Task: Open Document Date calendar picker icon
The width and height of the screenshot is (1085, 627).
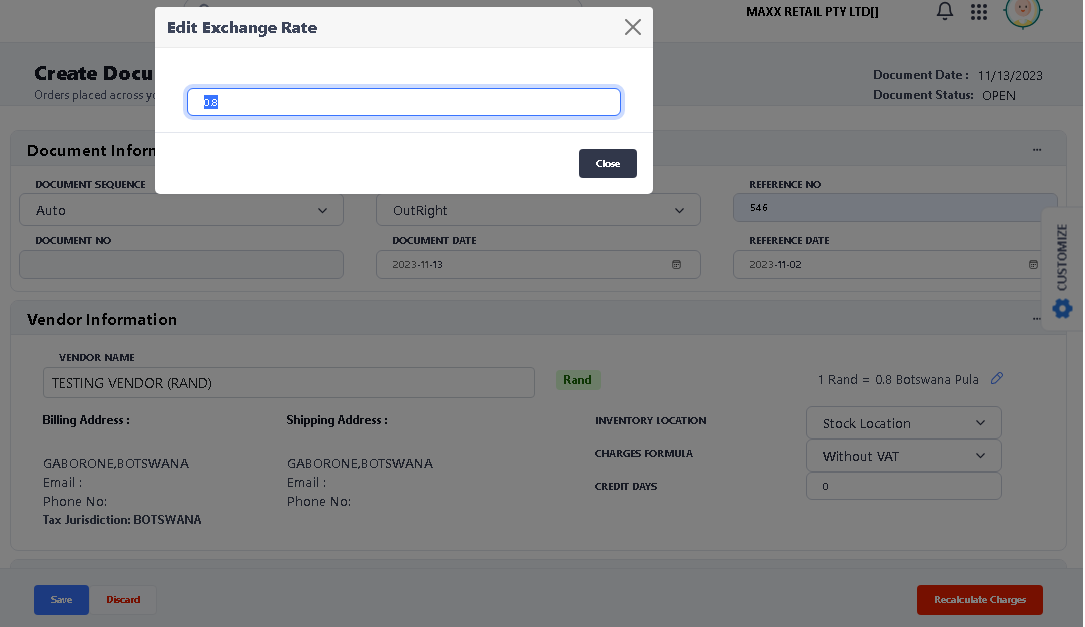Action: pos(676,264)
